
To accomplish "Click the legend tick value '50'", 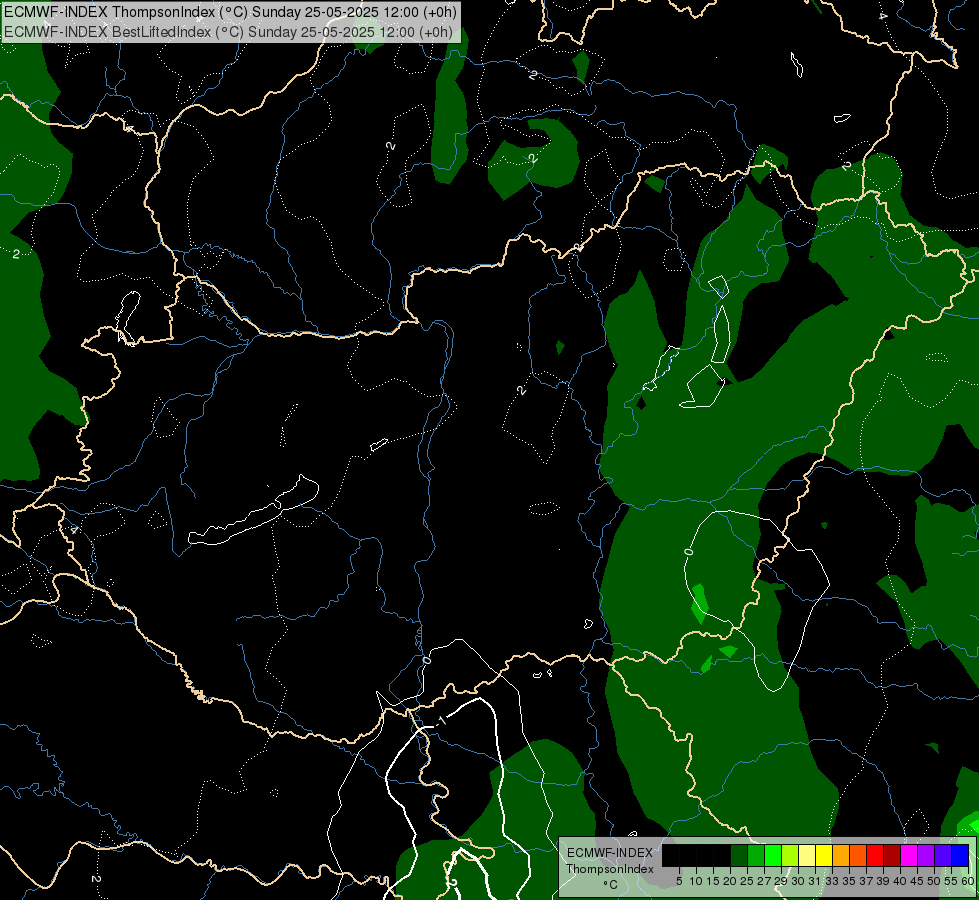I will 935,881.
